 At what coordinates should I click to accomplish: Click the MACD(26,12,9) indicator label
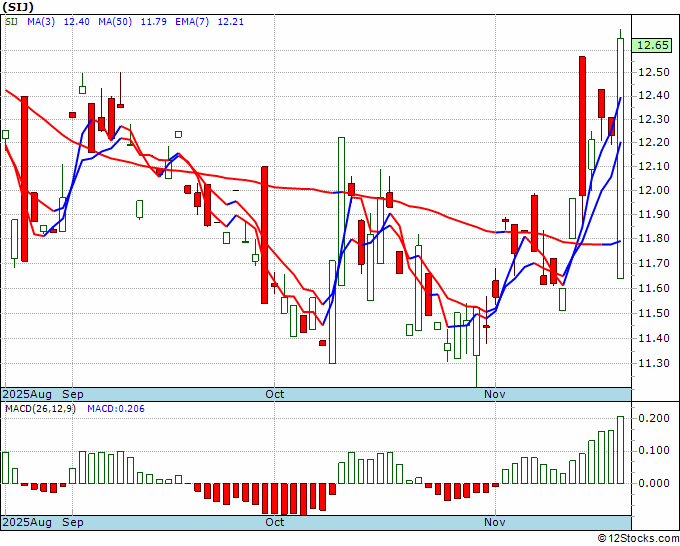[x=40, y=409]
